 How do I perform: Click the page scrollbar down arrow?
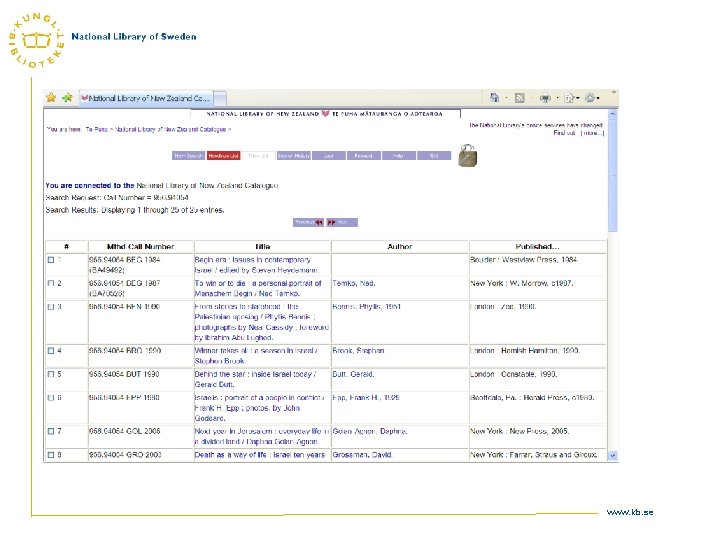(x=613, y=456)
